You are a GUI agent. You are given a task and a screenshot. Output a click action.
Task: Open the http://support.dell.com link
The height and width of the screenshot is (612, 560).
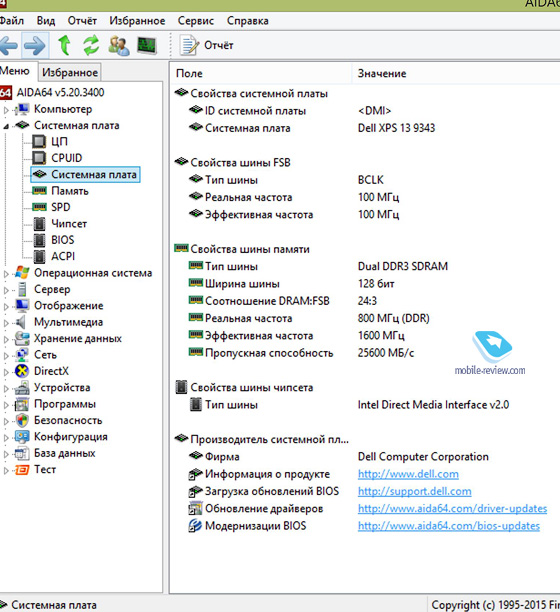click(x=414, y=491)
